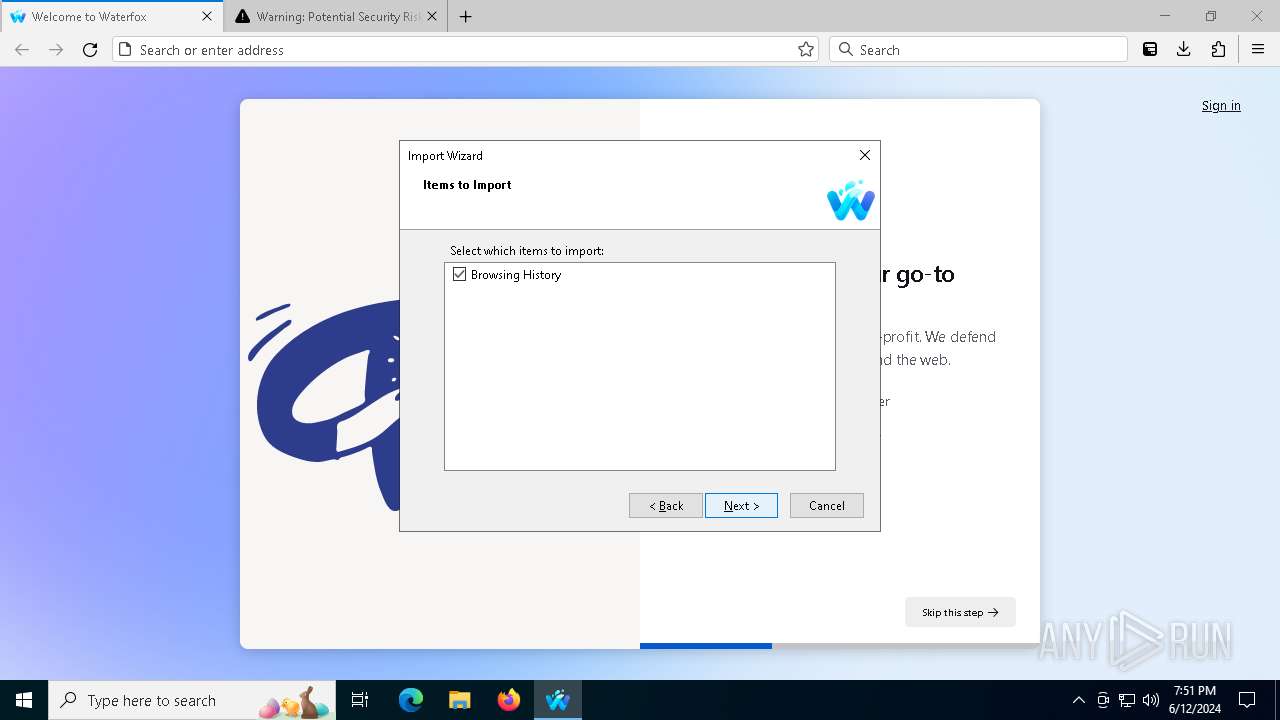Open the Windows Start menu

click(24, 700)
